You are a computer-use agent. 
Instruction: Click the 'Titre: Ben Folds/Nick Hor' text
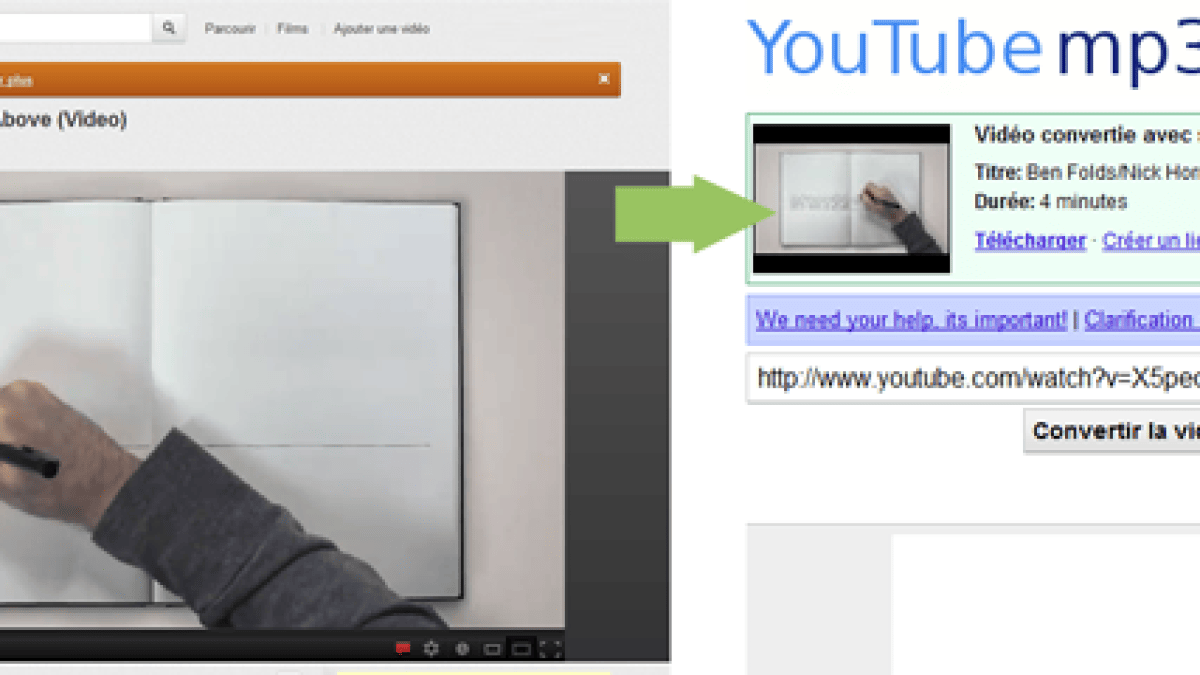1086,172
